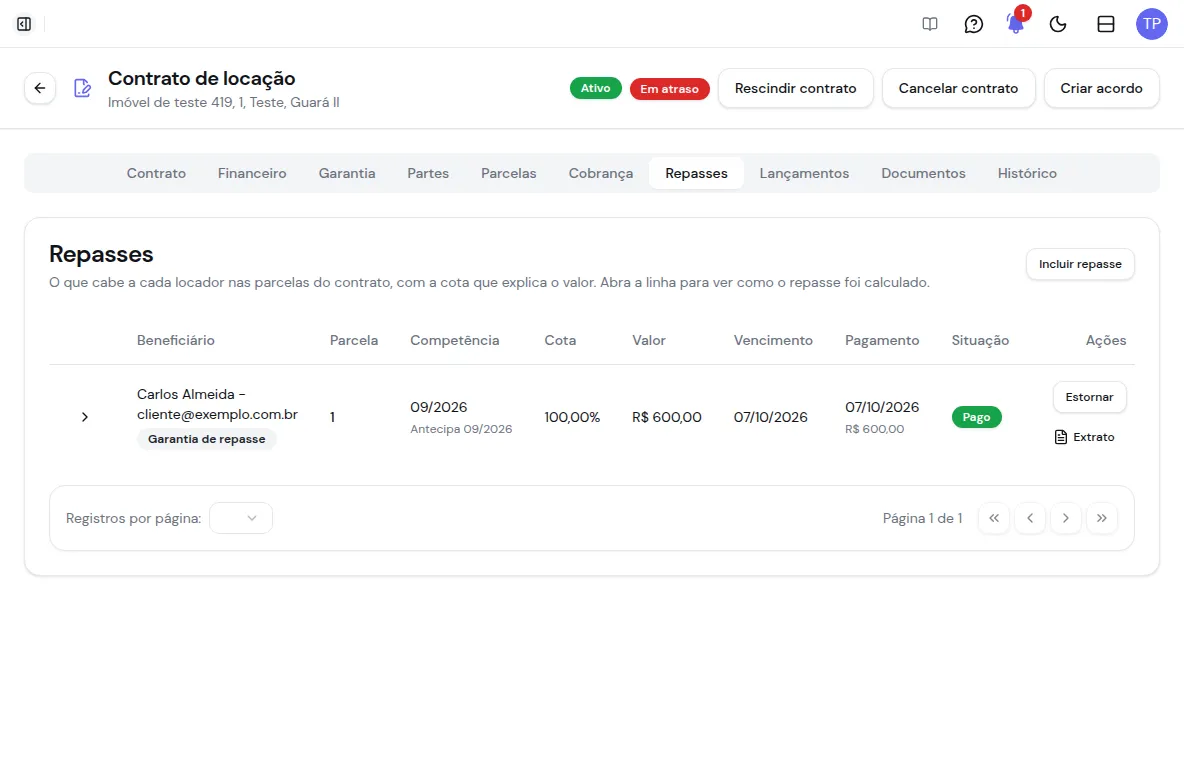Click the Rescindir contrato button
The width and height of the screenshot is (1184, 780).
[x=795, y=88]
